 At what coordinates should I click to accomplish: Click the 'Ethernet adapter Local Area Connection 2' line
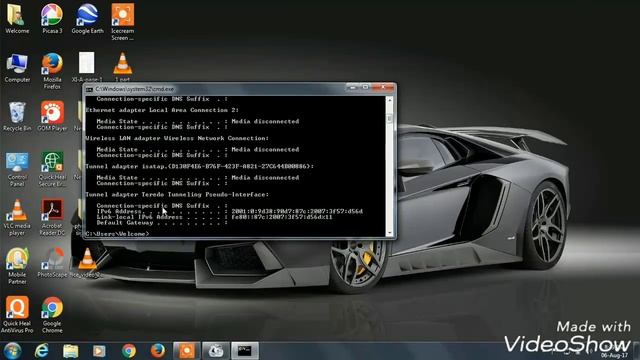[162, 110]
